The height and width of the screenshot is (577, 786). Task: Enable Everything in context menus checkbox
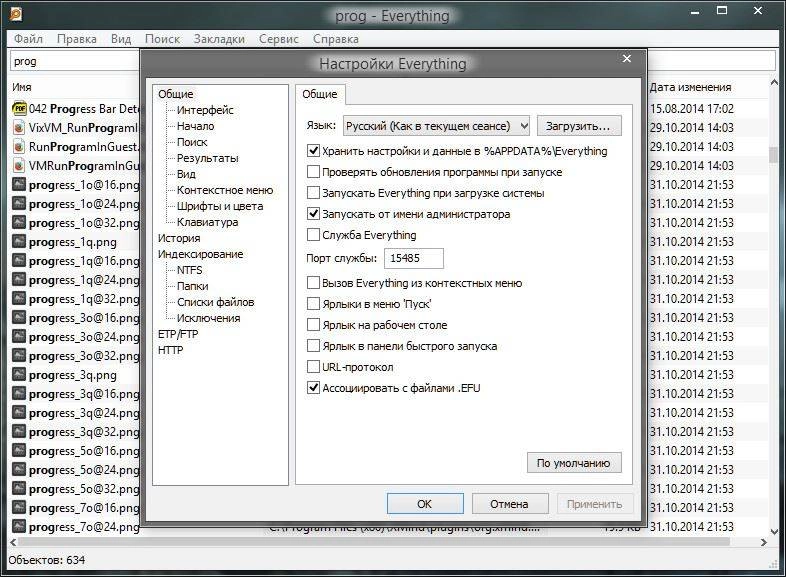pos(313,283)
